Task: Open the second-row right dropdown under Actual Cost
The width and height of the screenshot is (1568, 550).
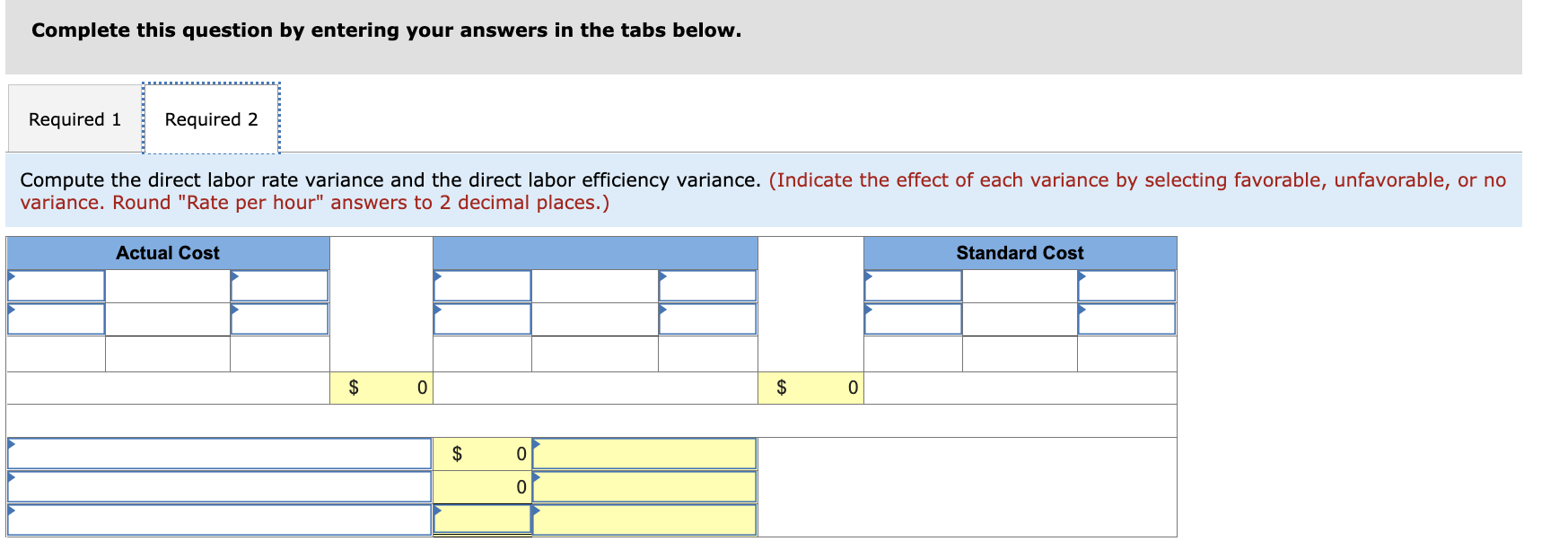Action: coord(279,318)
